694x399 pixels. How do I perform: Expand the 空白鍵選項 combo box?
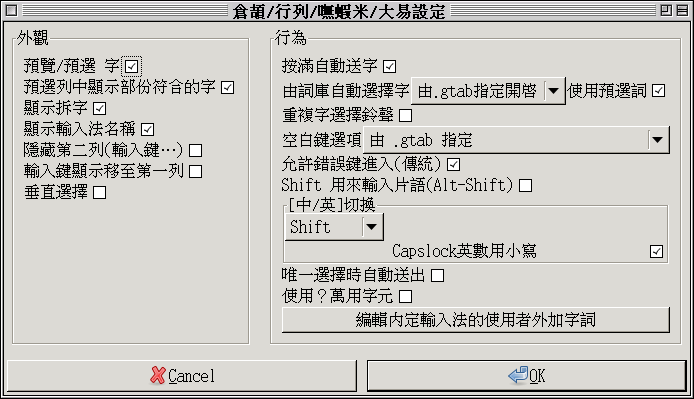(516, 140)
